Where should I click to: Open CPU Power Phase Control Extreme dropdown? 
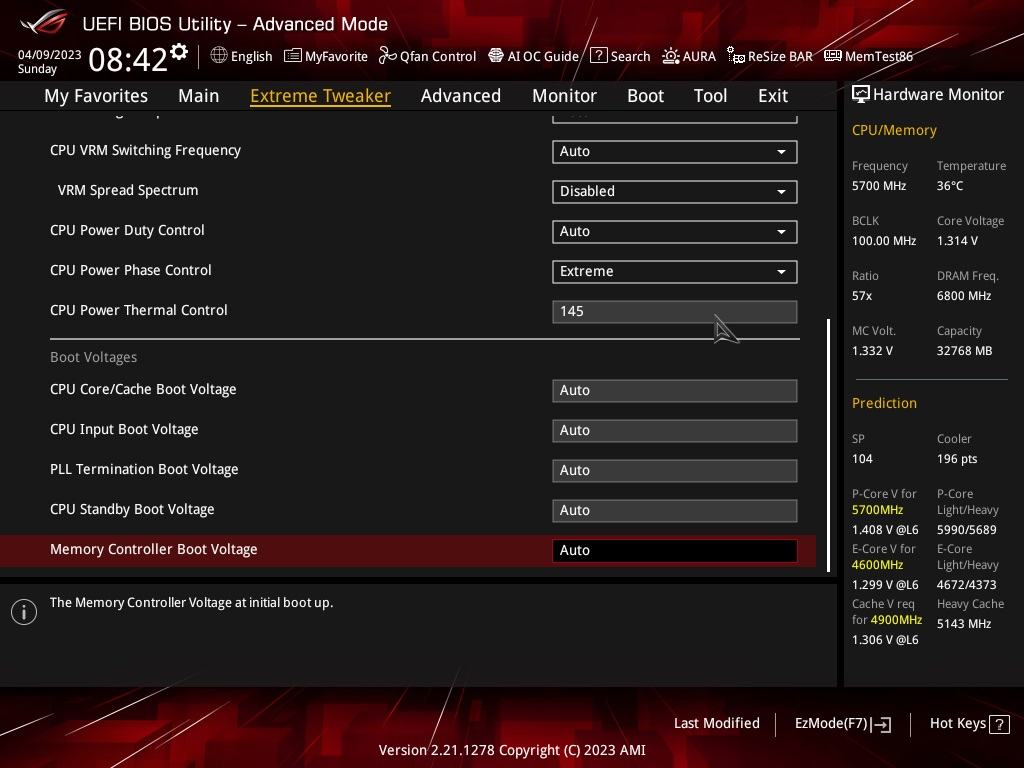[674, 272]
